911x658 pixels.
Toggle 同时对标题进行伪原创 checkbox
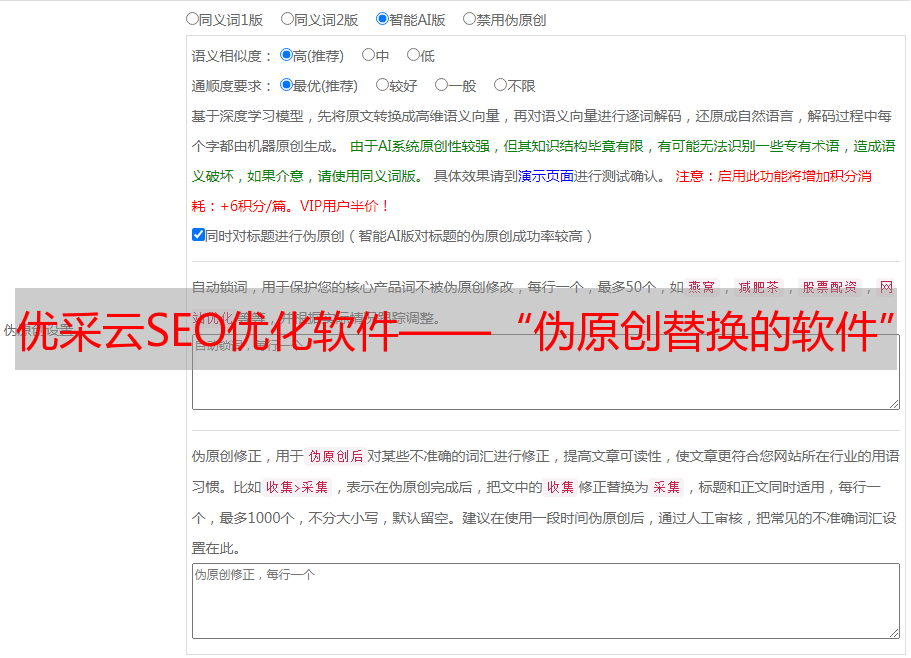(198, 235)
